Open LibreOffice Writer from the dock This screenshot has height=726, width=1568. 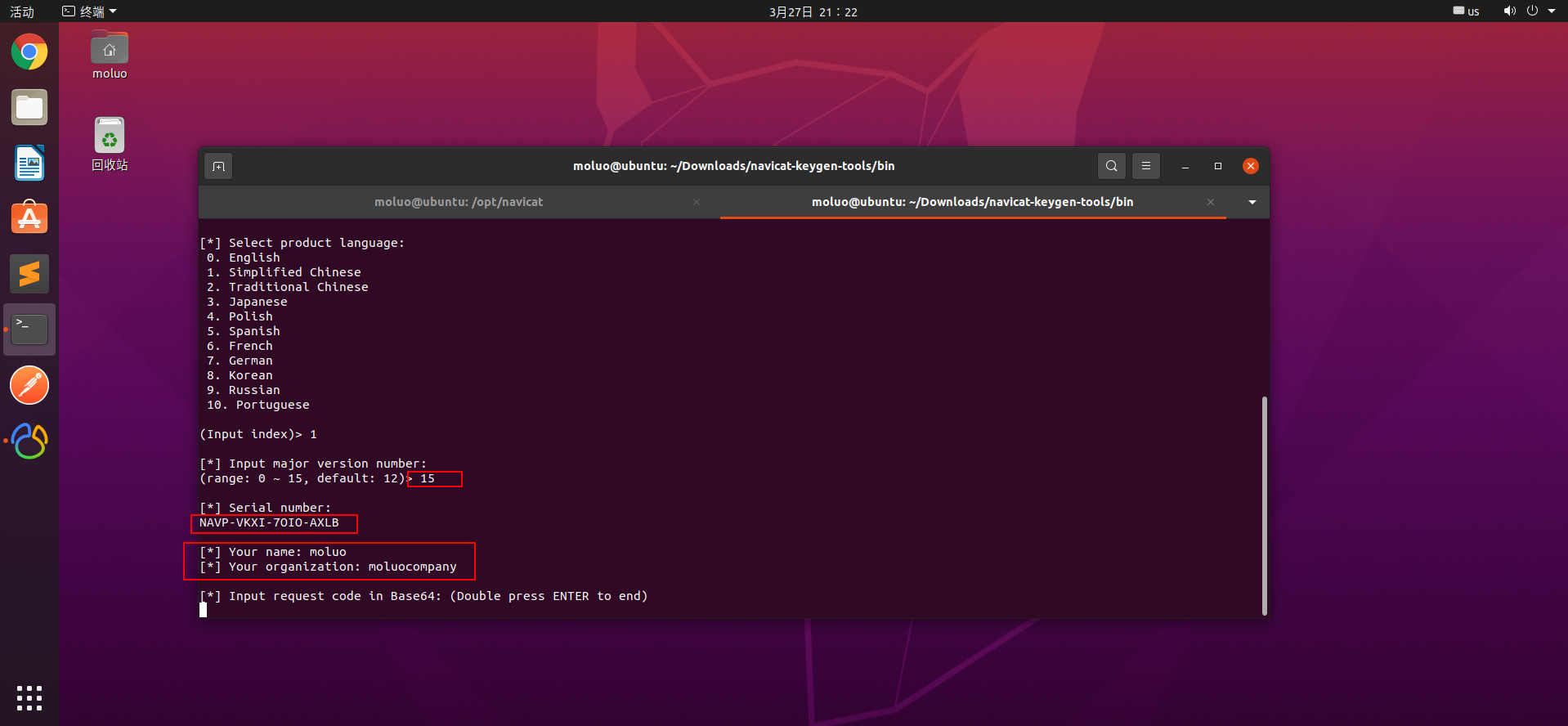pos(29,163)
